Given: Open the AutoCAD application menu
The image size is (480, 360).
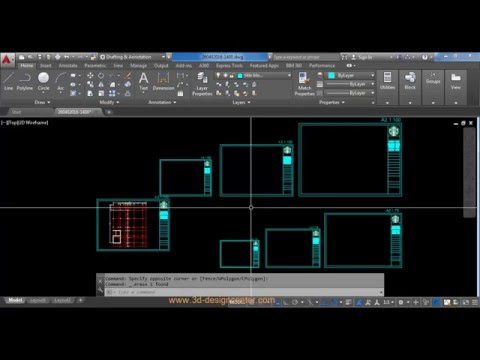Looking at the screenshot, I should tap(7, 60).
